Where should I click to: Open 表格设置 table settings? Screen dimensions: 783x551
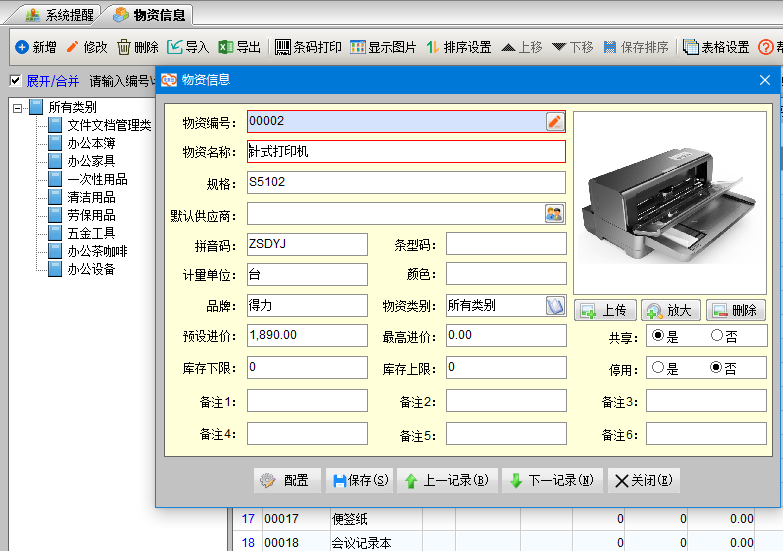(x=716, y=47)
